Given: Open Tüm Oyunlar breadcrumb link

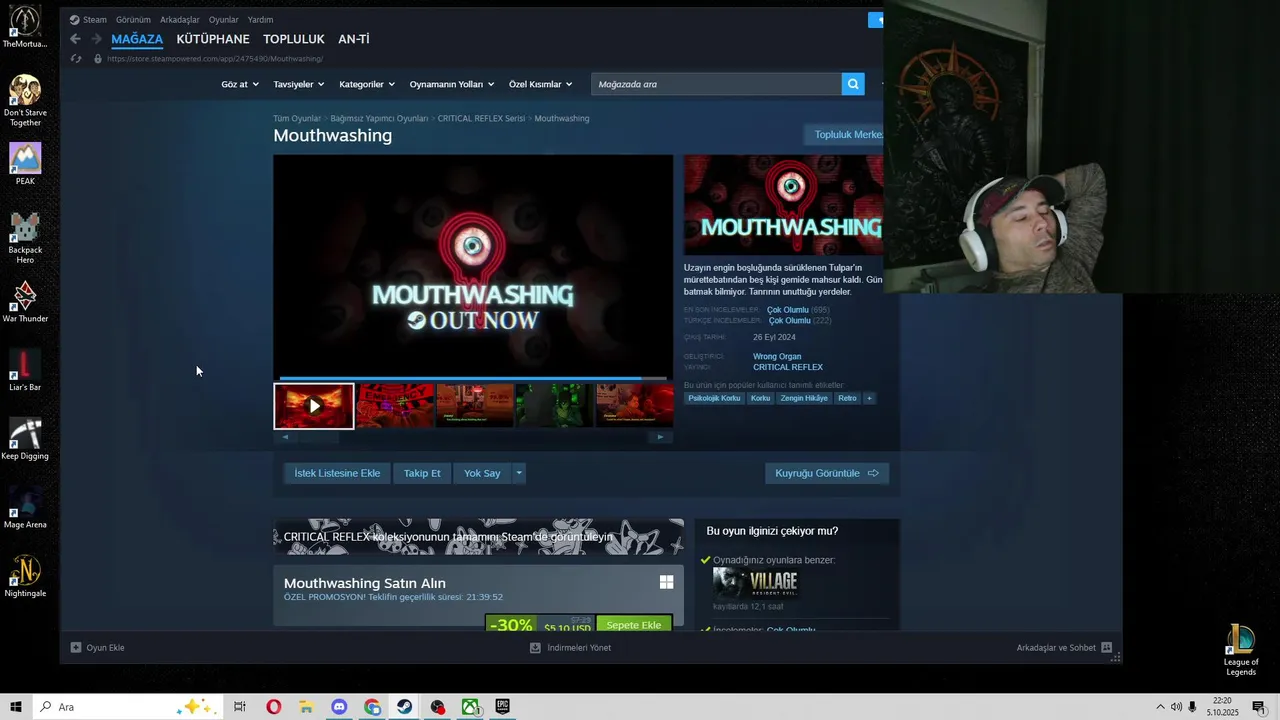Looking at the screenshot, I should coord(297,118).
